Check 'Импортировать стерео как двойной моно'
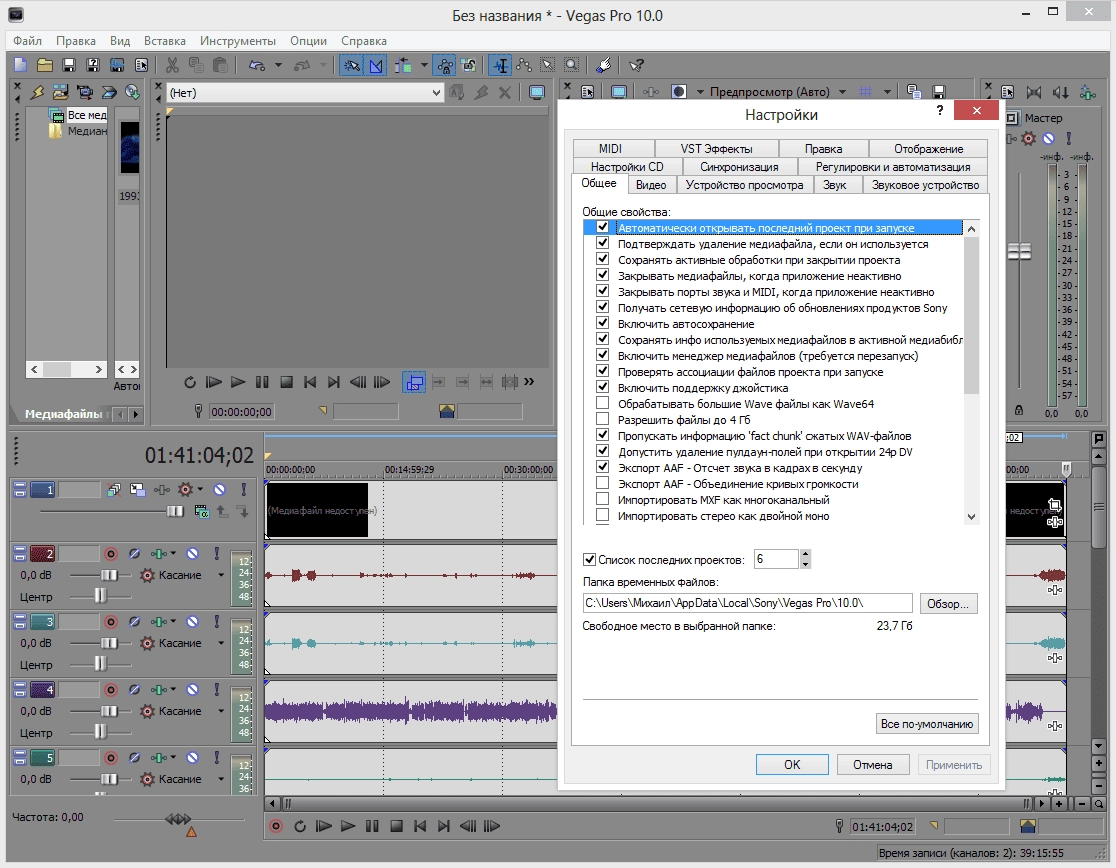This screenshot has height=868, width=1116. pos(602,515)
